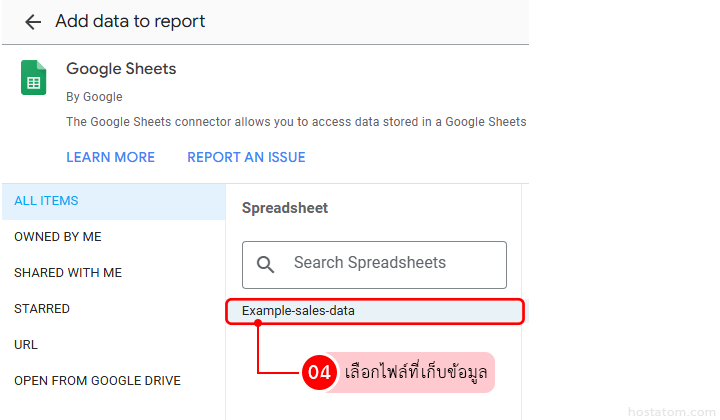This screenshot has width=720, height=420.
Task: Click the pink Thai annotation label
Action: [418, 373]
